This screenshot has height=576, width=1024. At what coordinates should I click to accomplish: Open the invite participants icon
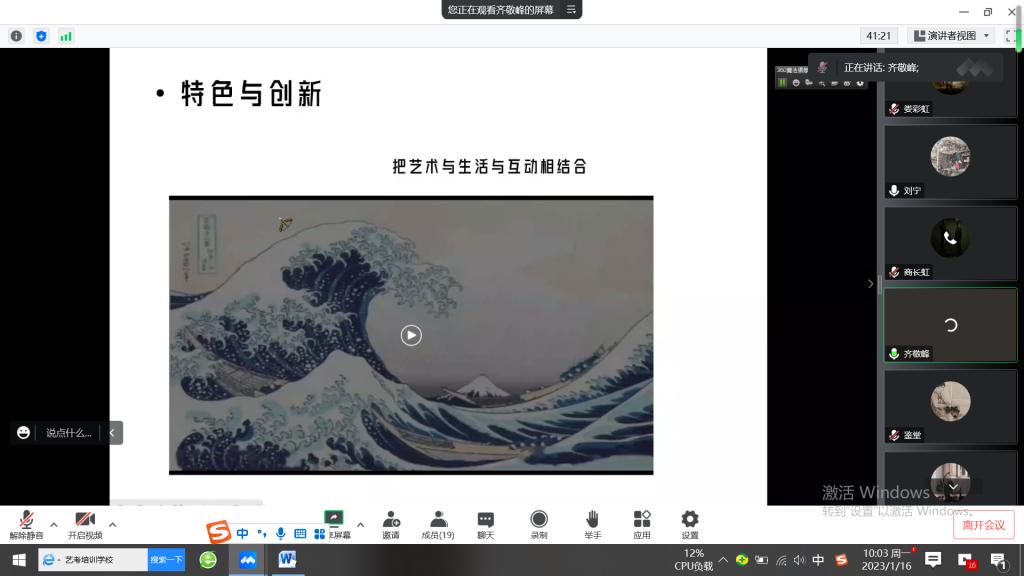click(390, 524)
